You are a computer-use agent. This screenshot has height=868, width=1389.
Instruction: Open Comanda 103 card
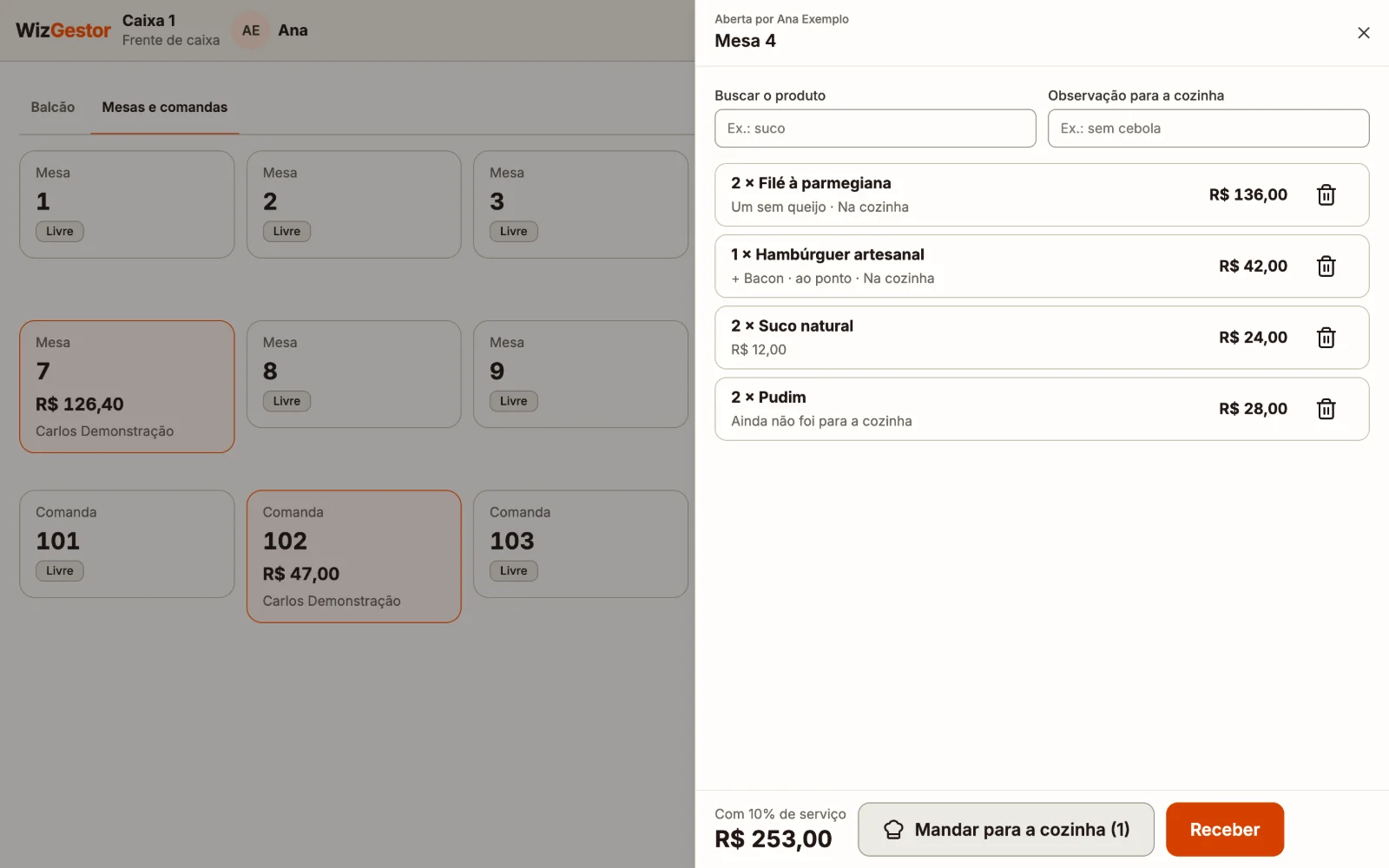point(581,543)
